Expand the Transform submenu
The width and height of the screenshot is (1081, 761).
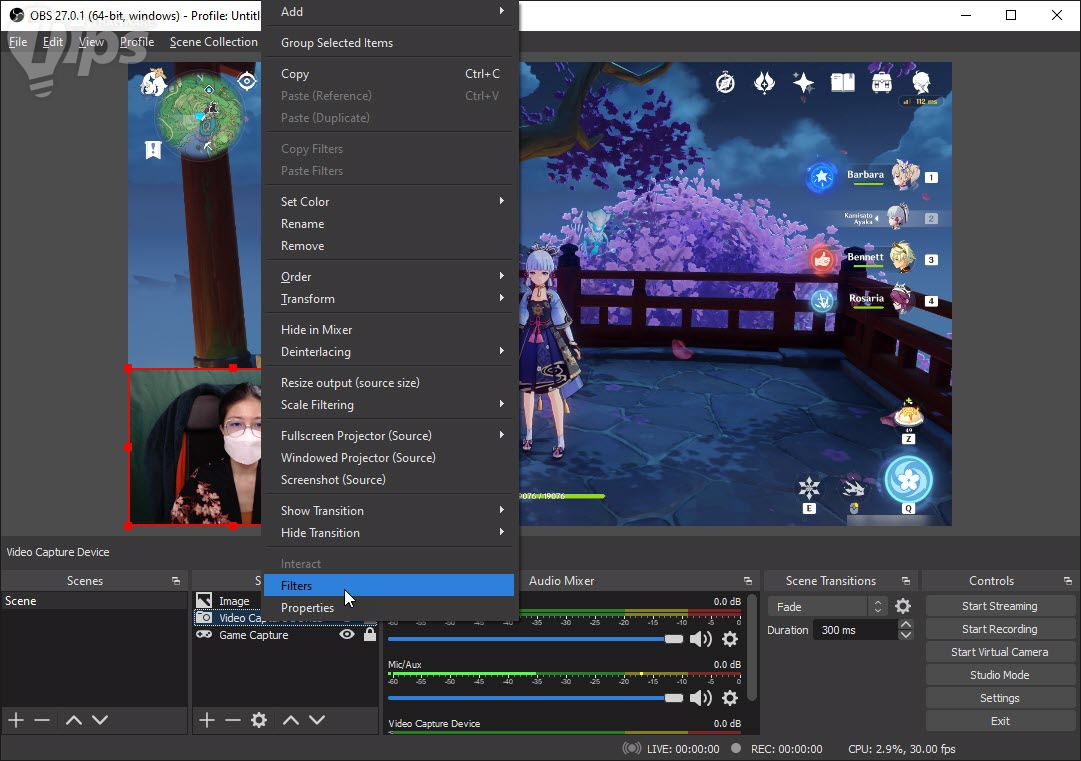[390, 299]
